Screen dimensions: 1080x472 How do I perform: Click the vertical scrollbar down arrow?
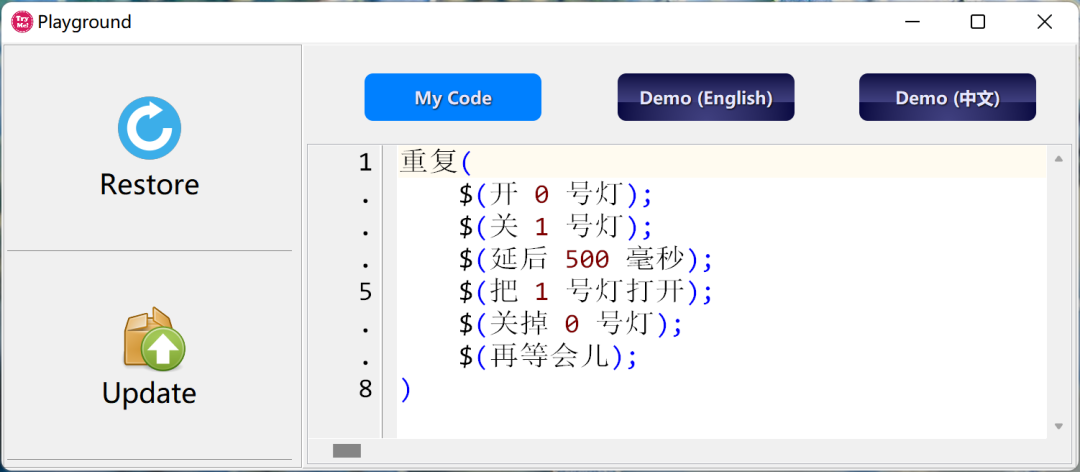pos(1059,426)
